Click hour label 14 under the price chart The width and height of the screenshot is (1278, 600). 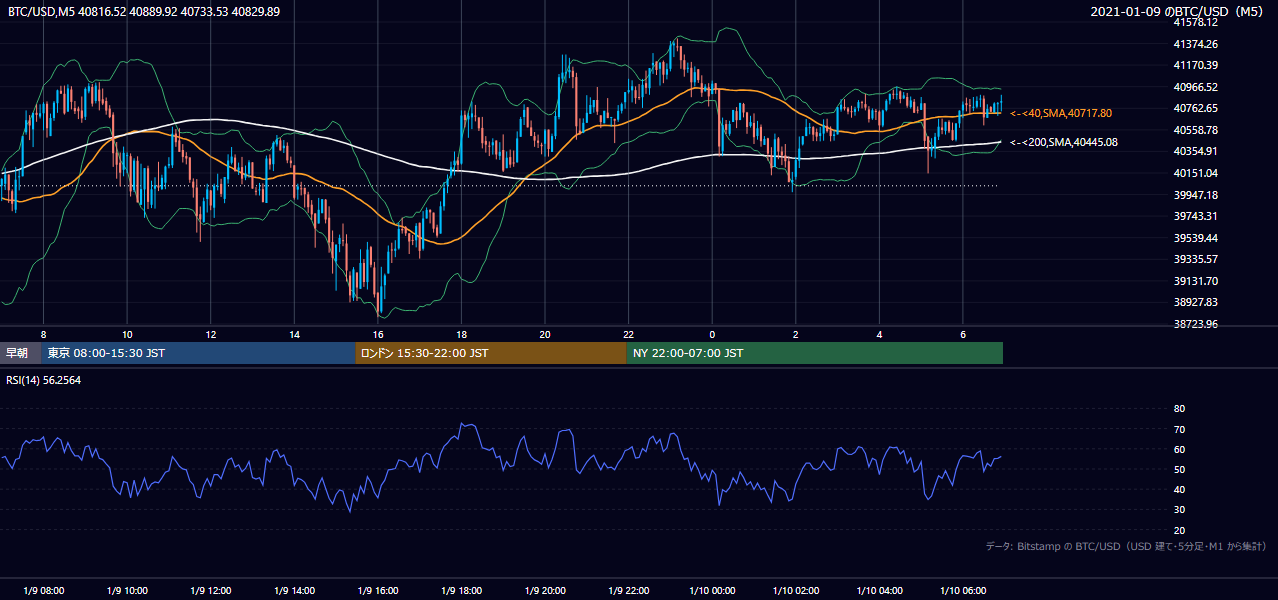[x=294, y=334]
